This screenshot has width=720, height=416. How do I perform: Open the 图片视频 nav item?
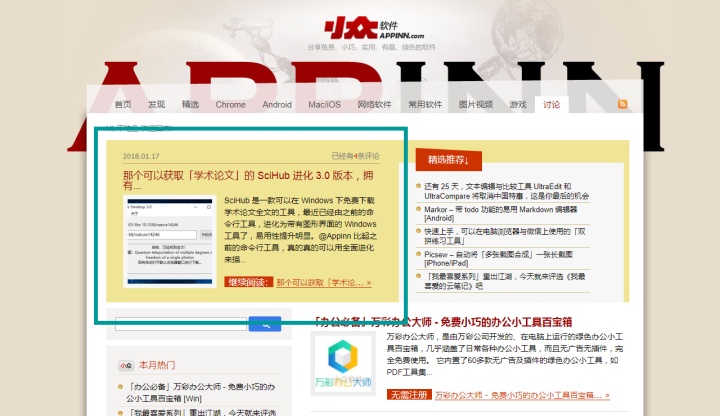click(475, 105)
